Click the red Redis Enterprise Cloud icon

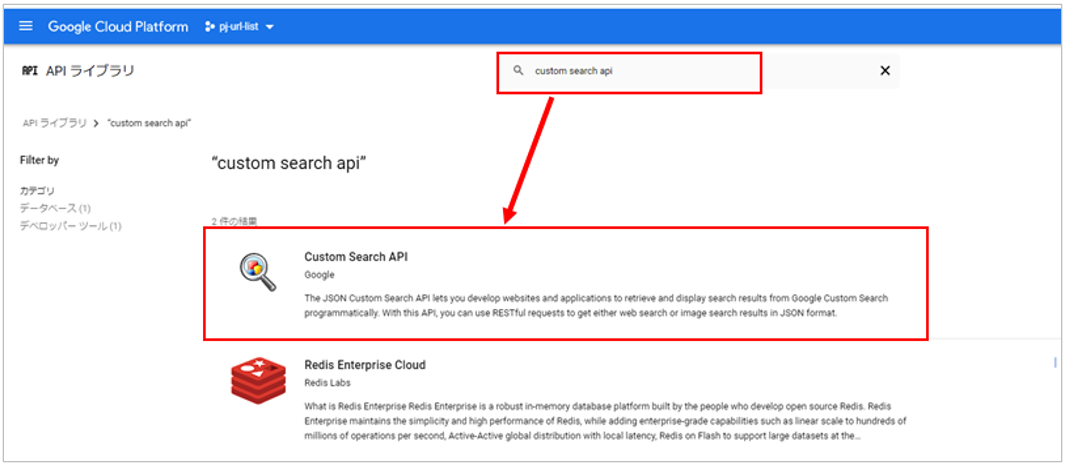point(258,384)
